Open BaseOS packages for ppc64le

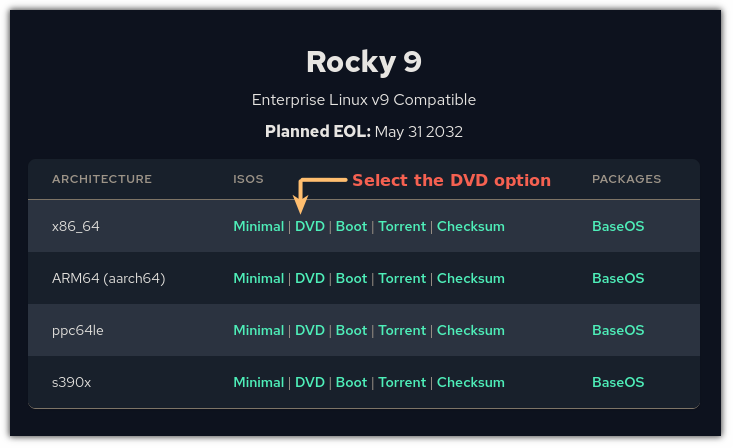coord(618,331)
